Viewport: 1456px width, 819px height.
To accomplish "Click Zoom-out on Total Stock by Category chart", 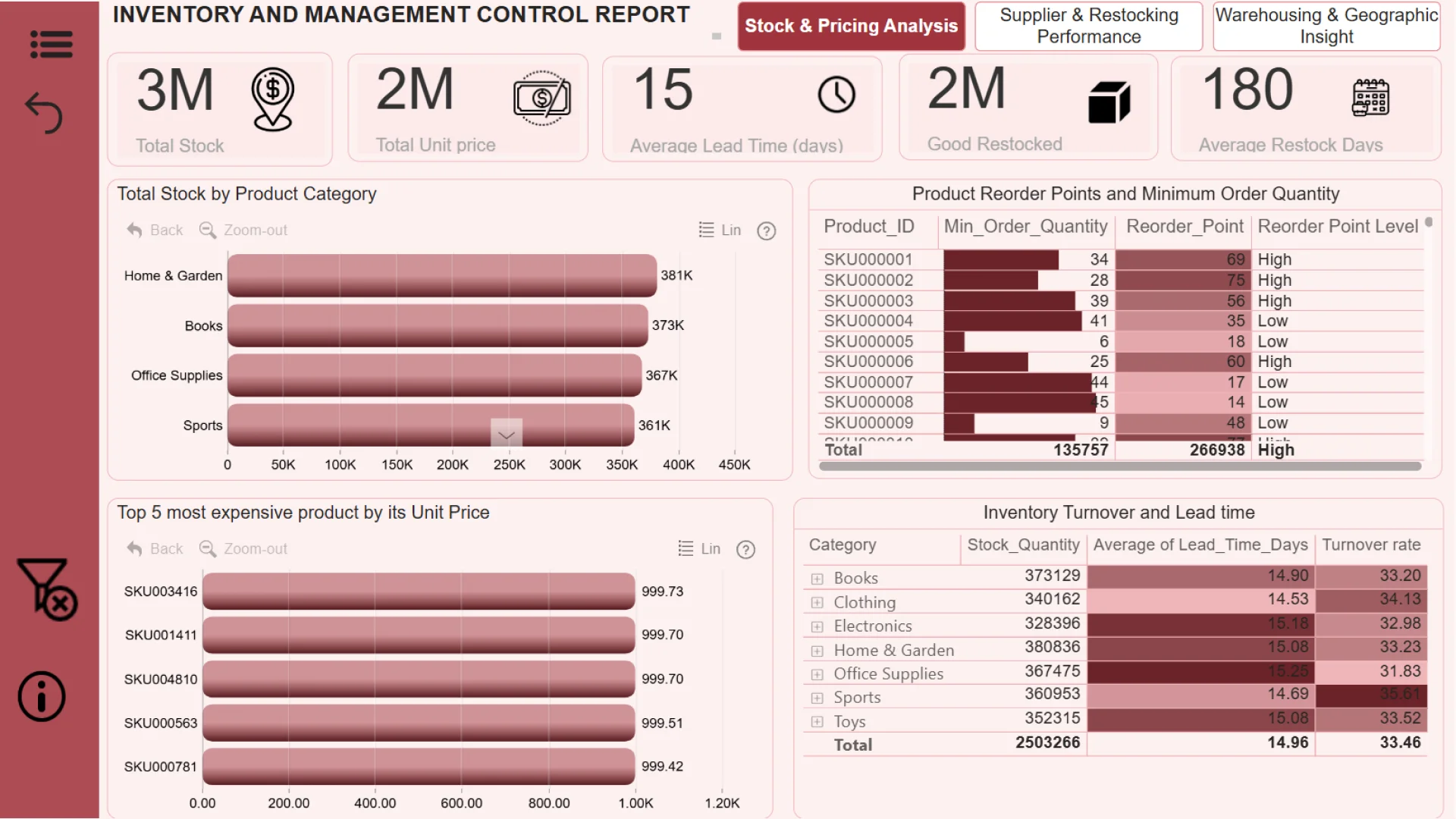I will point(243,230).
